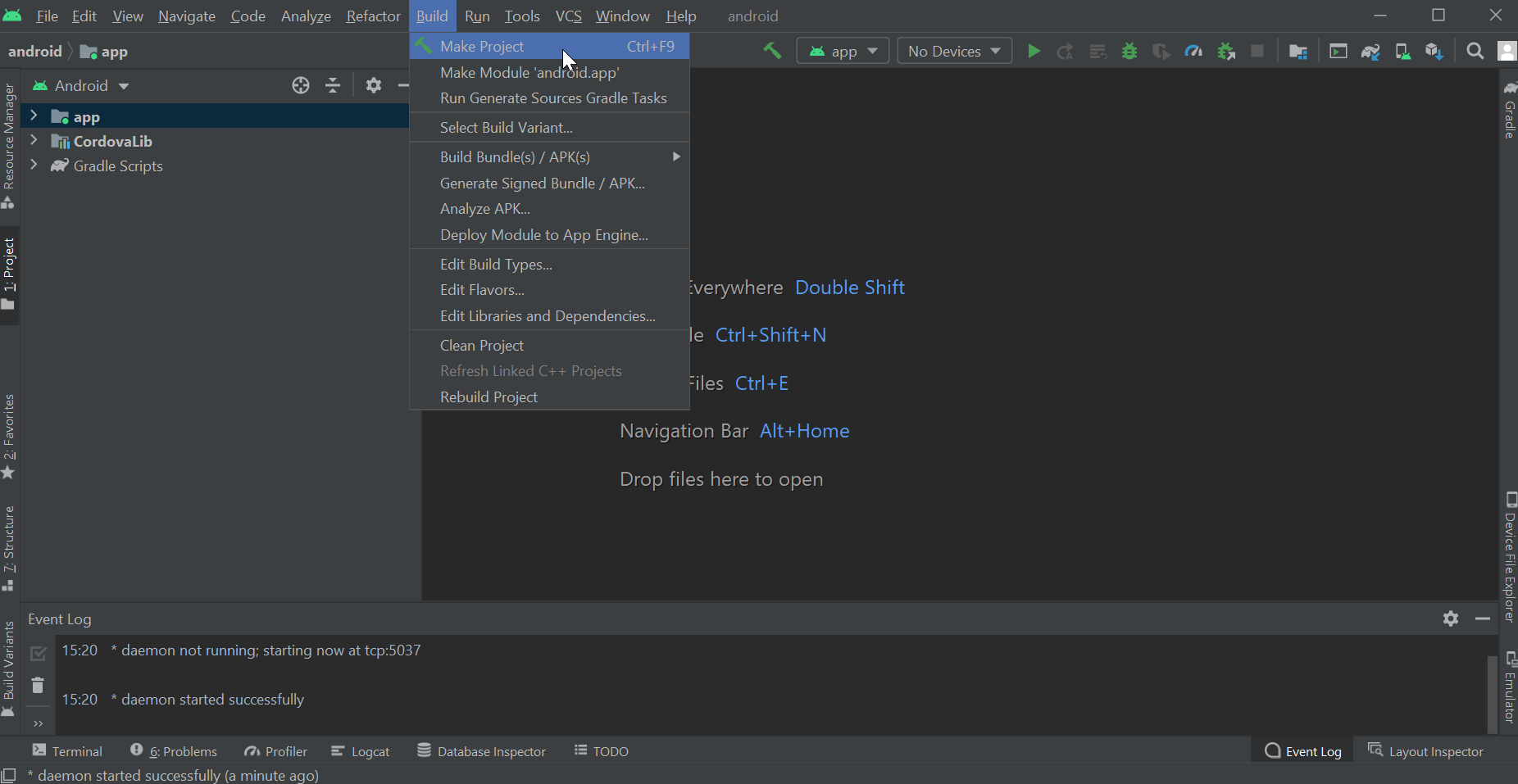Select Analyze APK... menu entry
The width and height of the screenshot is (1518, 784).
click(x=549, y=209)
